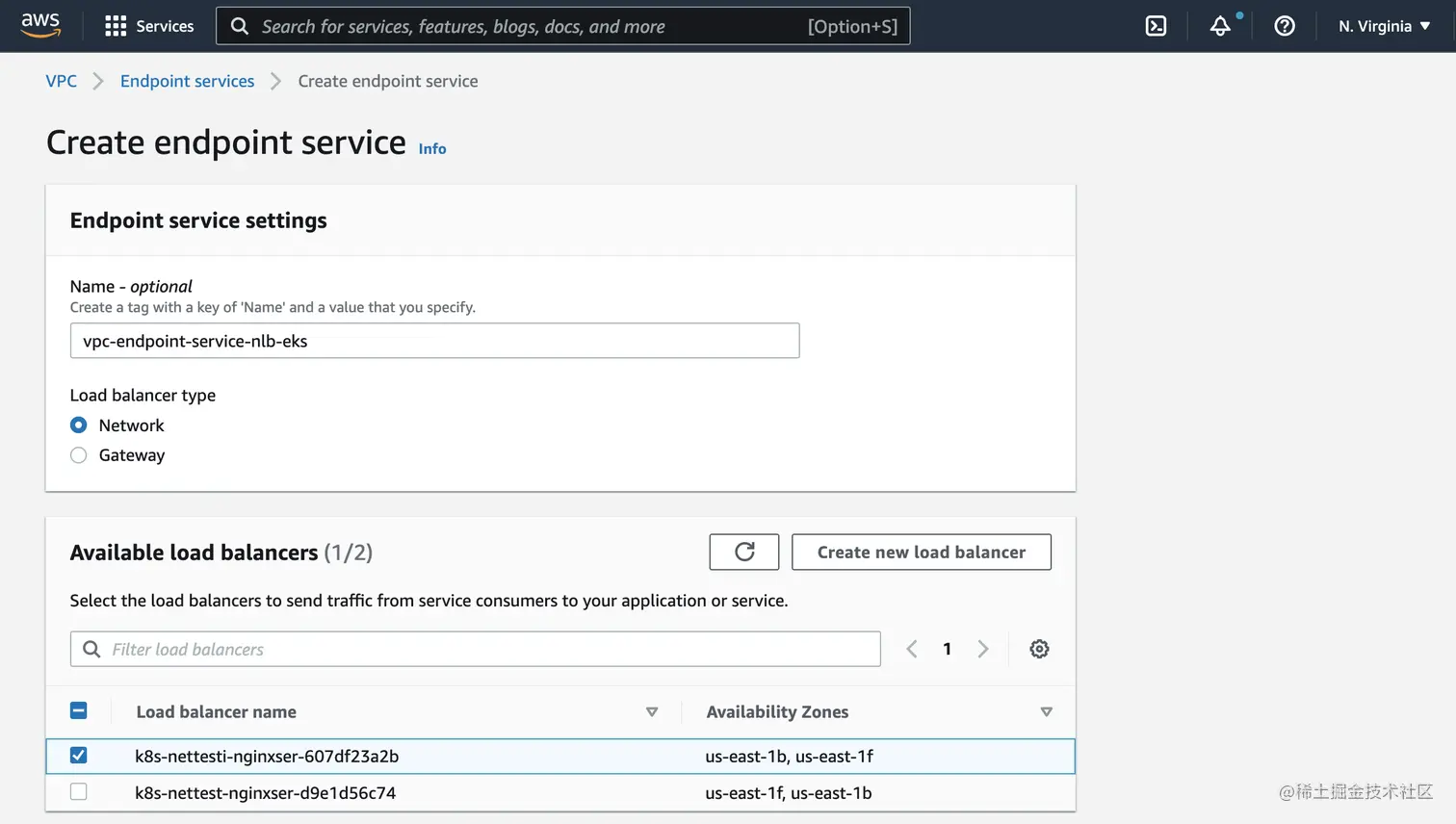
Task: Open the notifications bell
Action: coord(1220,26)
